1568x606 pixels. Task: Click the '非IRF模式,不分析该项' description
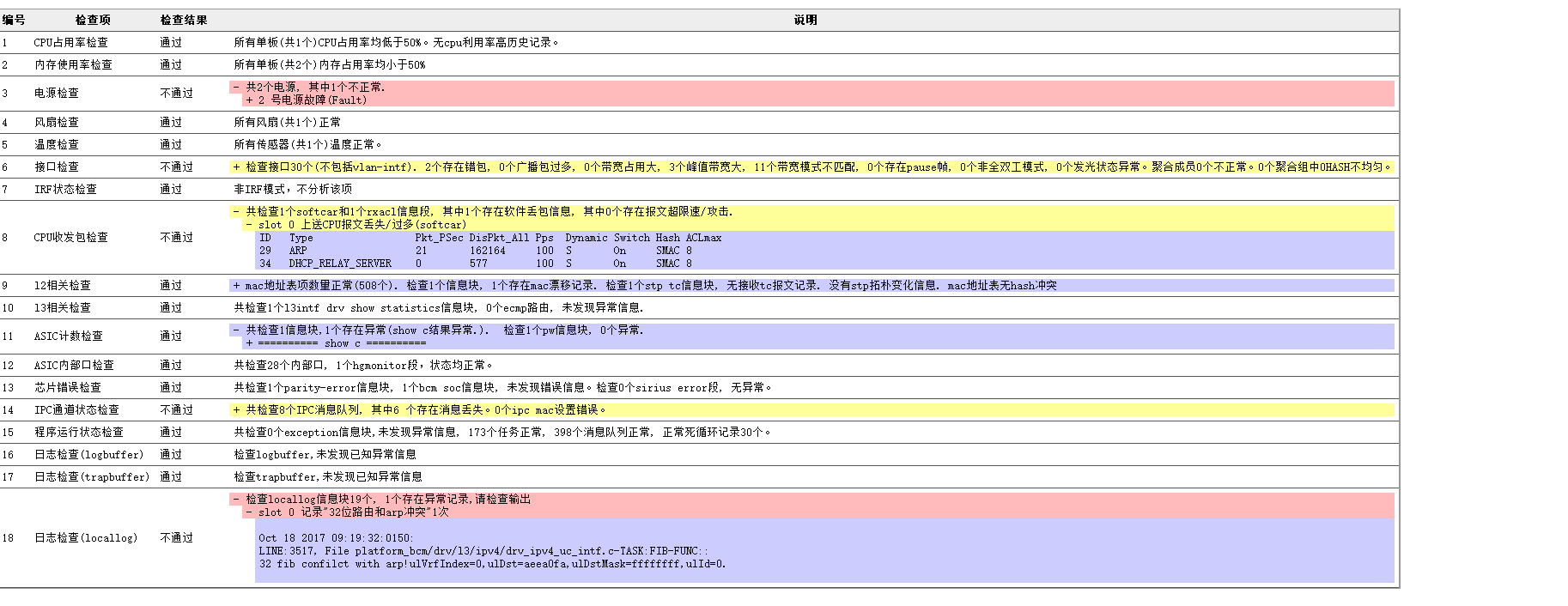[x=293, y=189]
